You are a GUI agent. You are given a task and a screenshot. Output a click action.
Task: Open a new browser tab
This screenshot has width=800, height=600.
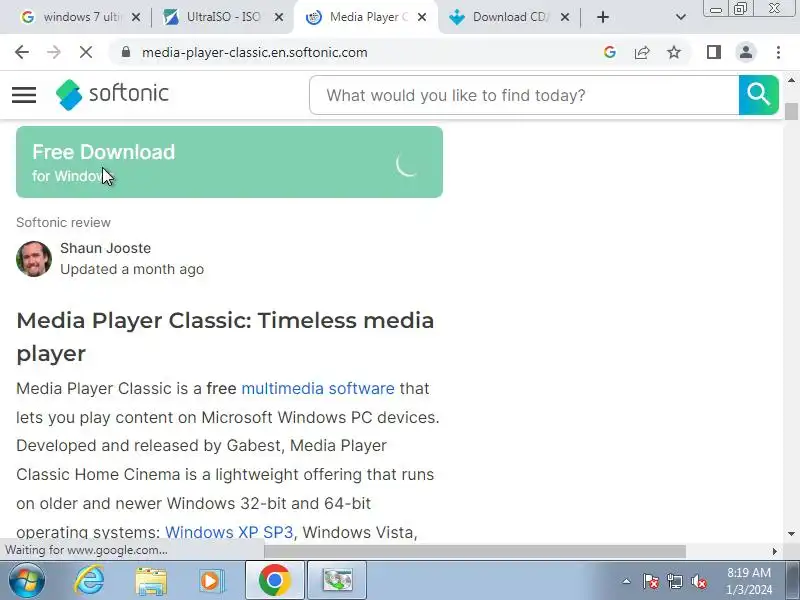pos(603,17)
